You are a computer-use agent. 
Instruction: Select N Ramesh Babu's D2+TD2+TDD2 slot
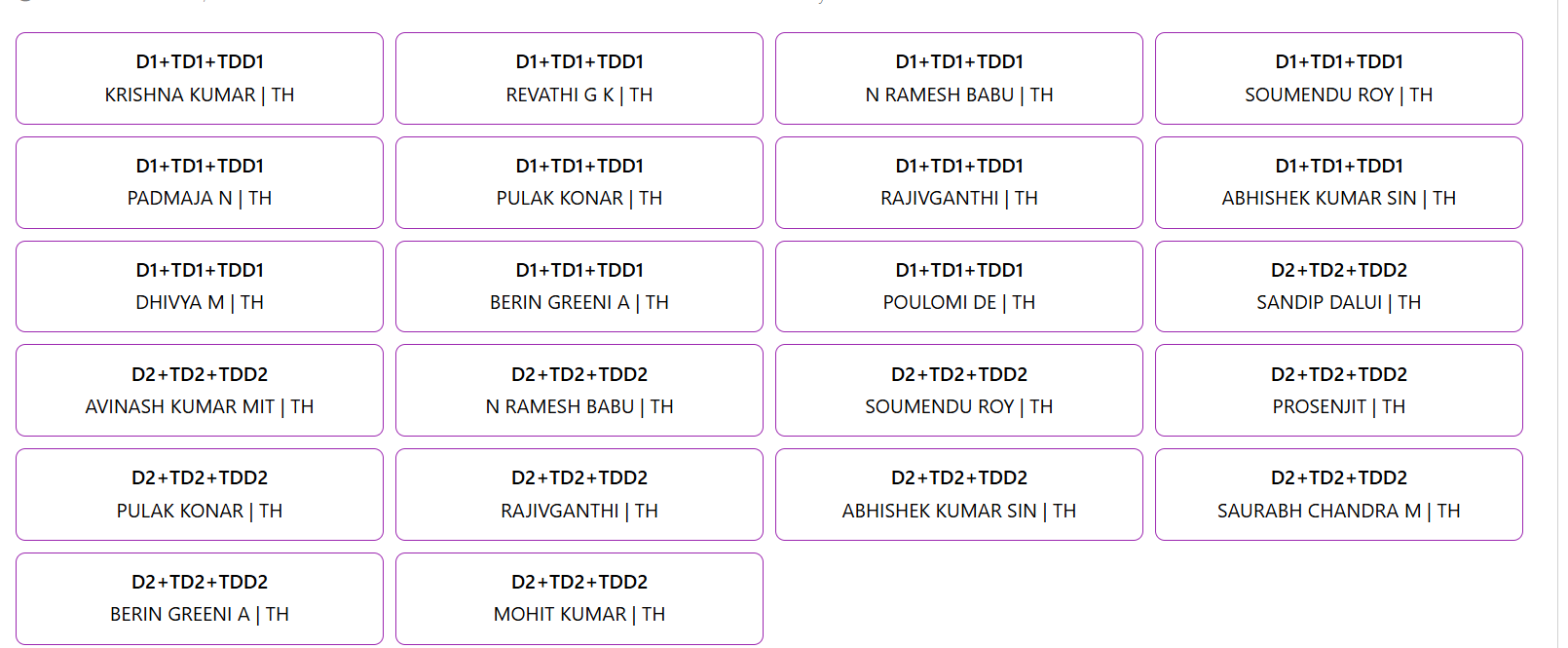click(x=579, y=391)
